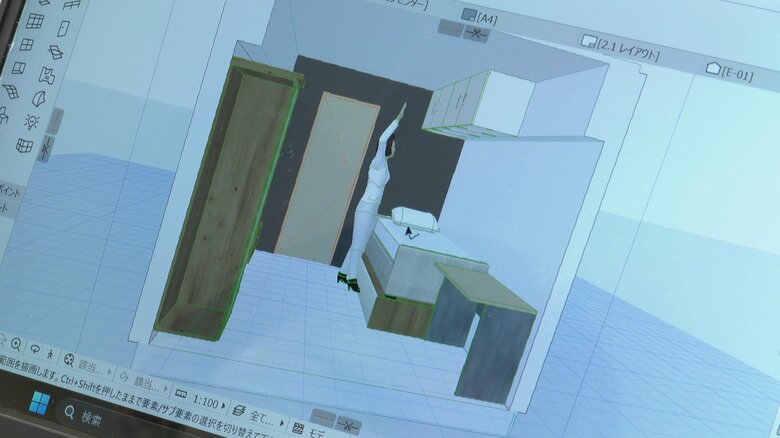Click the Windows Start button
The image size is (780, 438).
tap(39, 402)
